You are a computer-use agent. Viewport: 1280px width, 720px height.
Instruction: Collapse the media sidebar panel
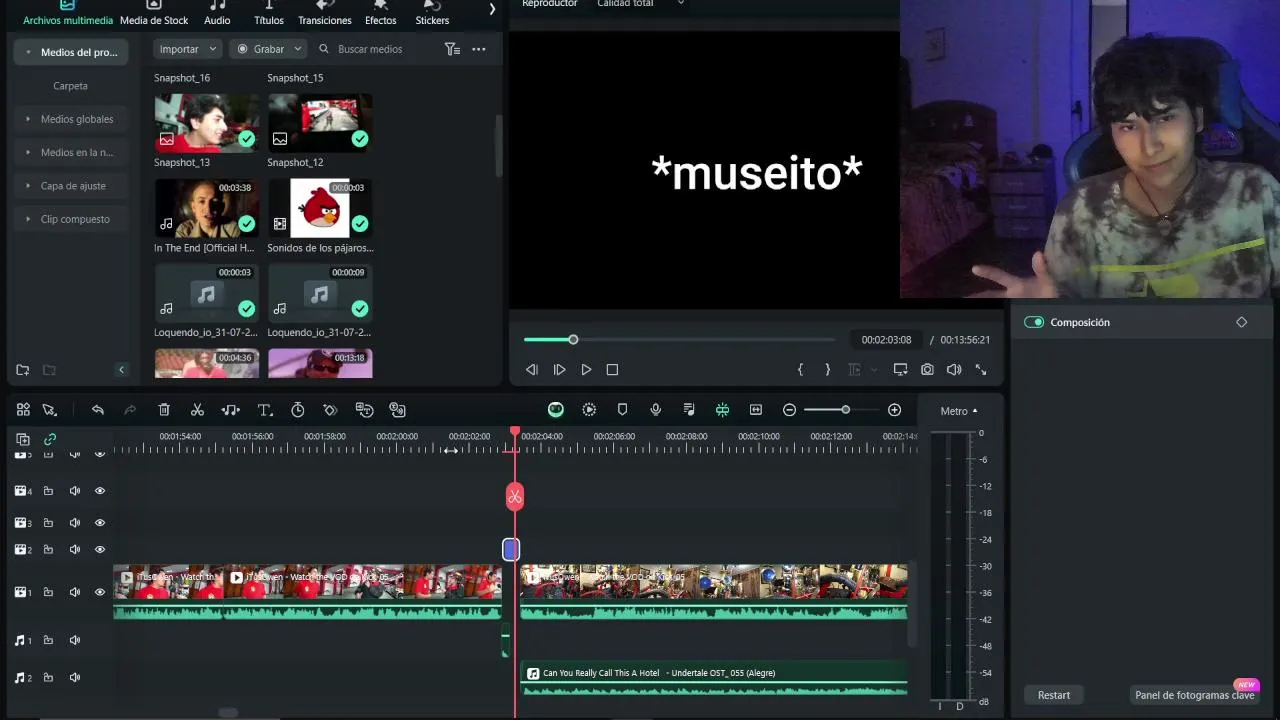122,370
